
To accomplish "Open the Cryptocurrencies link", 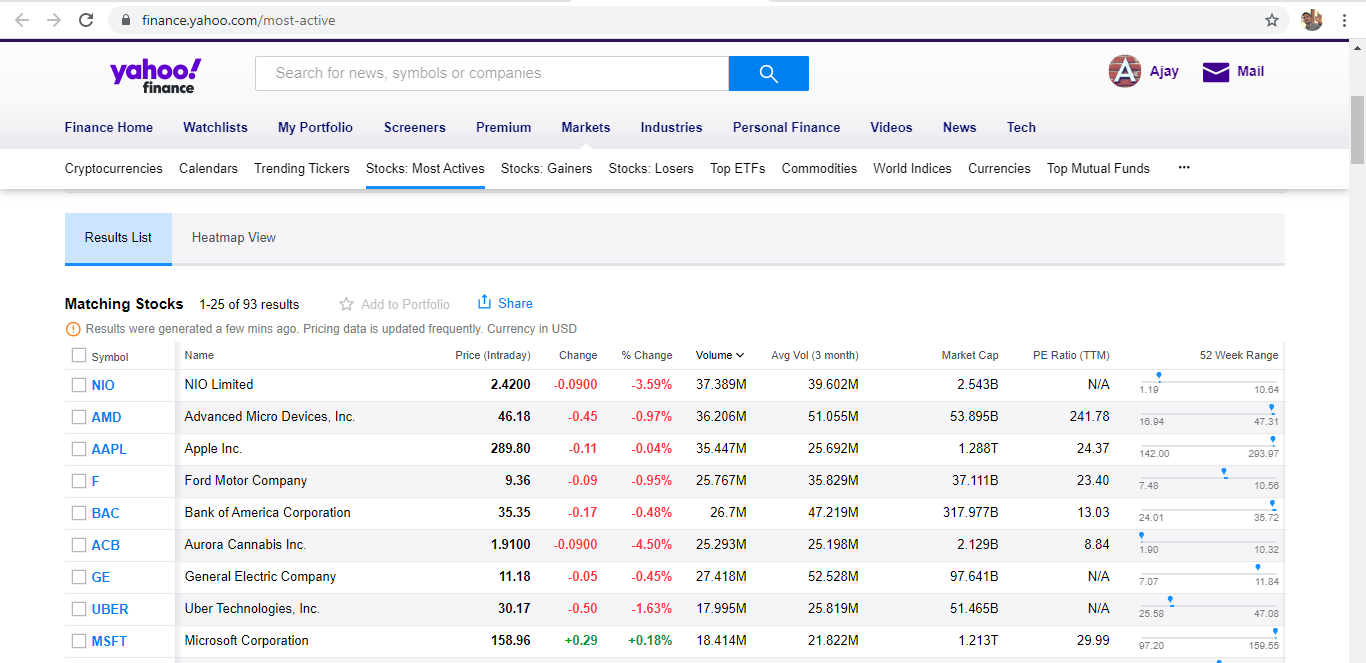I will tap(113, 168).
